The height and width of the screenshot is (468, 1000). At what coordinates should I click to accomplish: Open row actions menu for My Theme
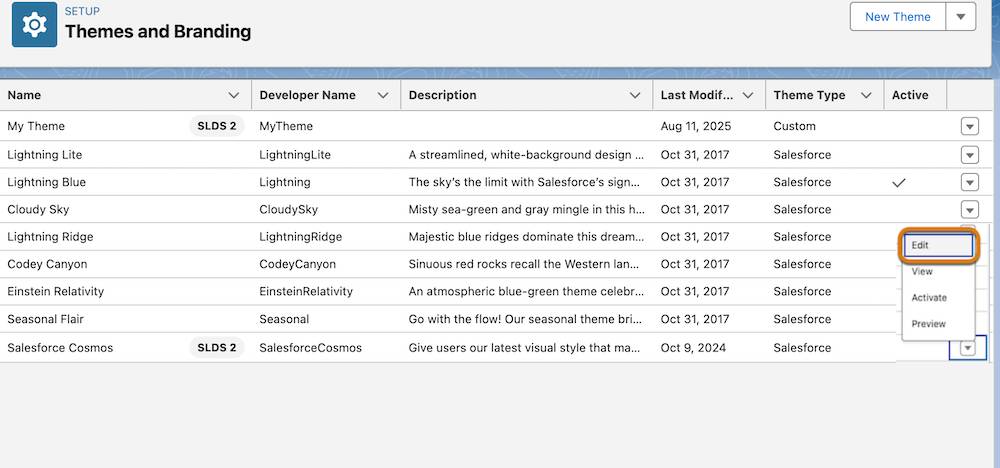pos(969,127)
